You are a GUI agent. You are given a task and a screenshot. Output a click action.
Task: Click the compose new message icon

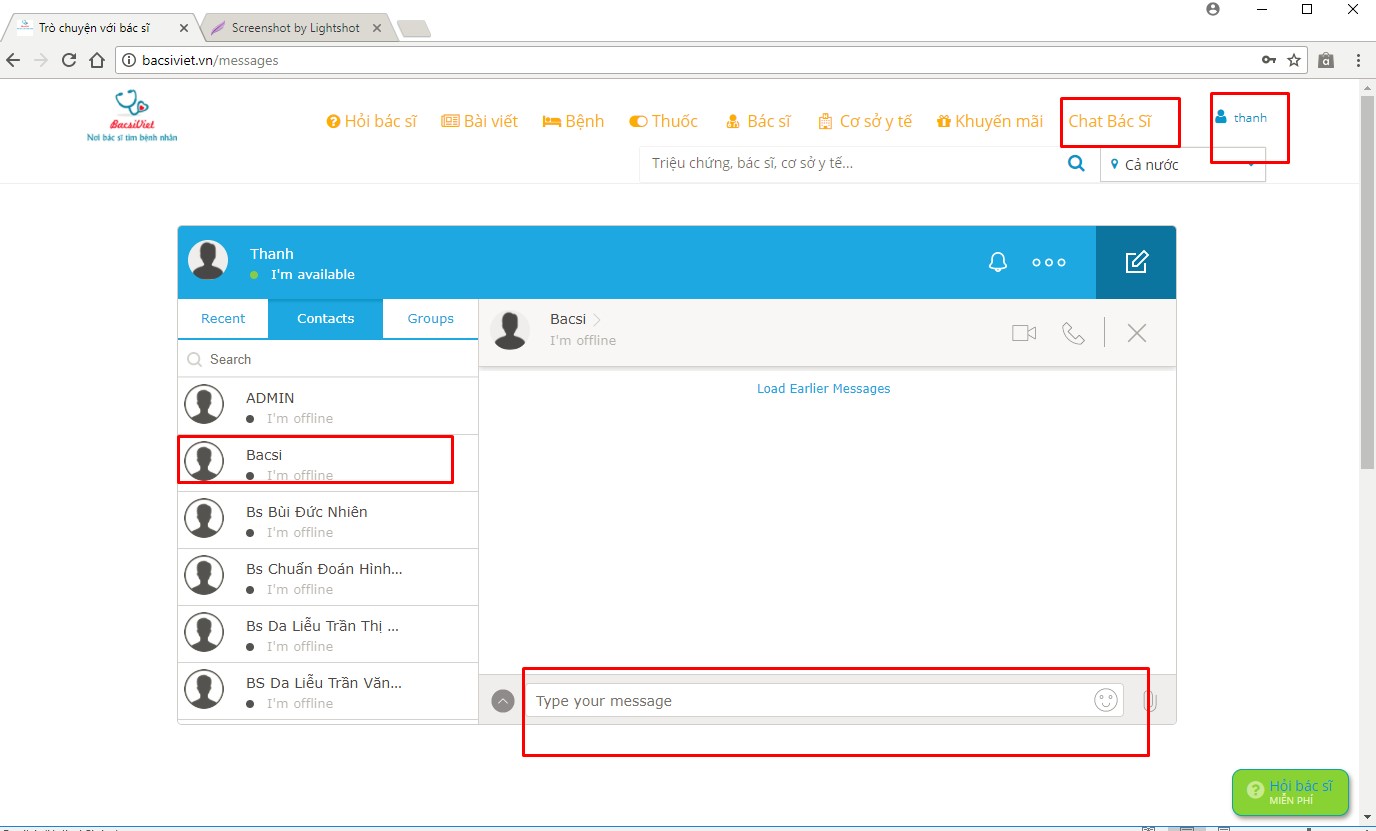click(1136, 262)
